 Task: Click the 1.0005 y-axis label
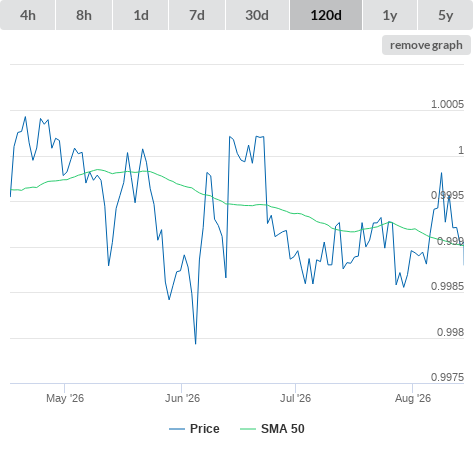[x=447, y=104]
